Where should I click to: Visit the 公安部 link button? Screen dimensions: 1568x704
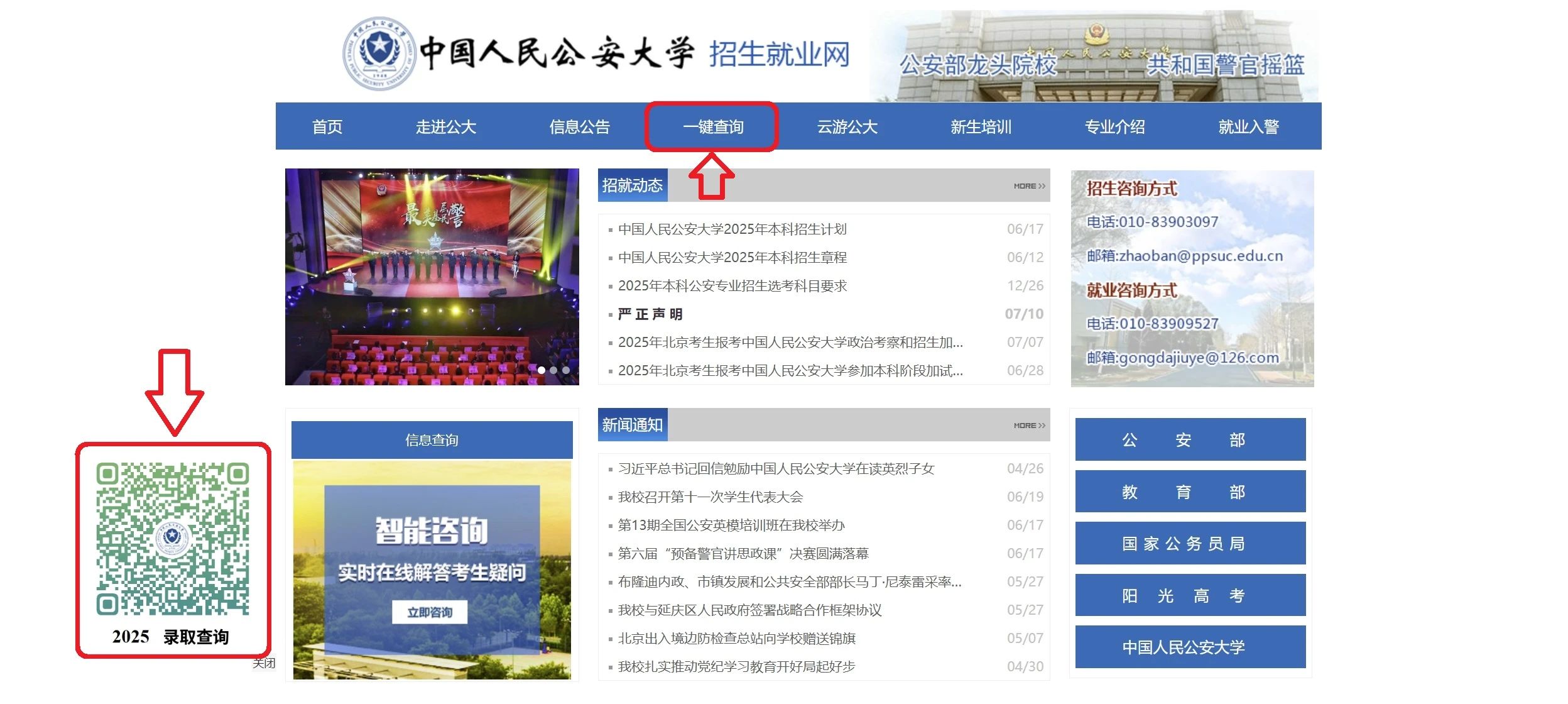click(1190, 439)
